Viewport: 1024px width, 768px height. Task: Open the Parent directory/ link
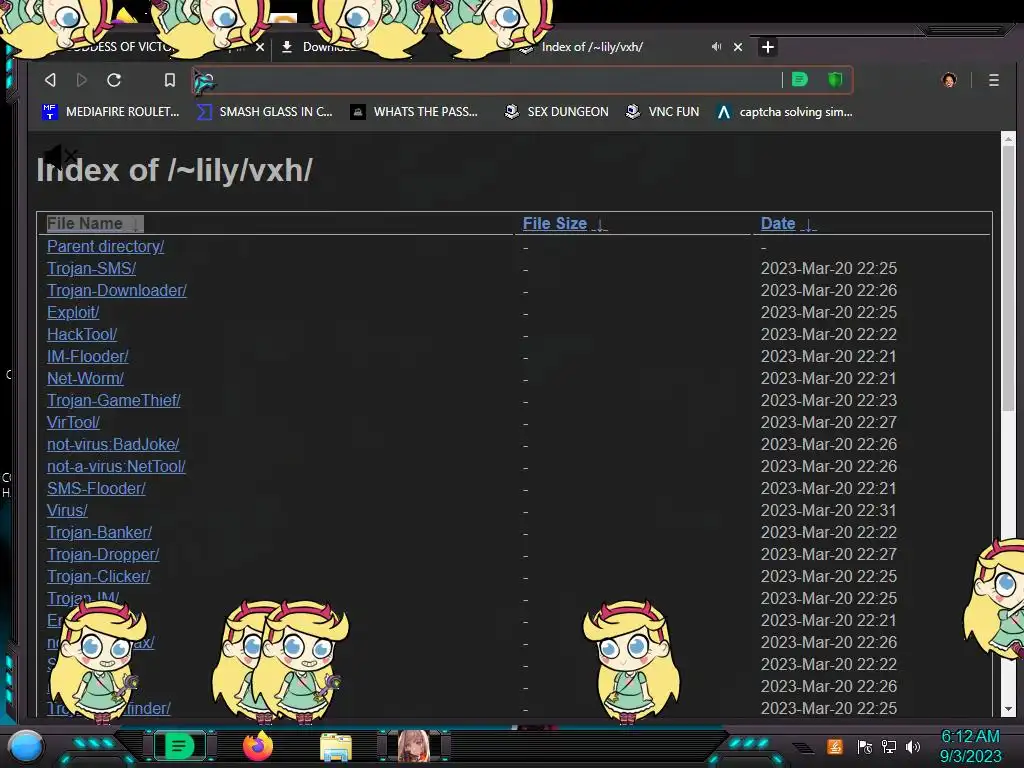[x=105, y=246]
